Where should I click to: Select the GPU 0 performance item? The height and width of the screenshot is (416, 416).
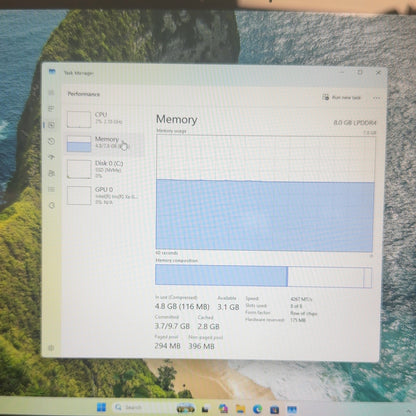click(105, 195)
